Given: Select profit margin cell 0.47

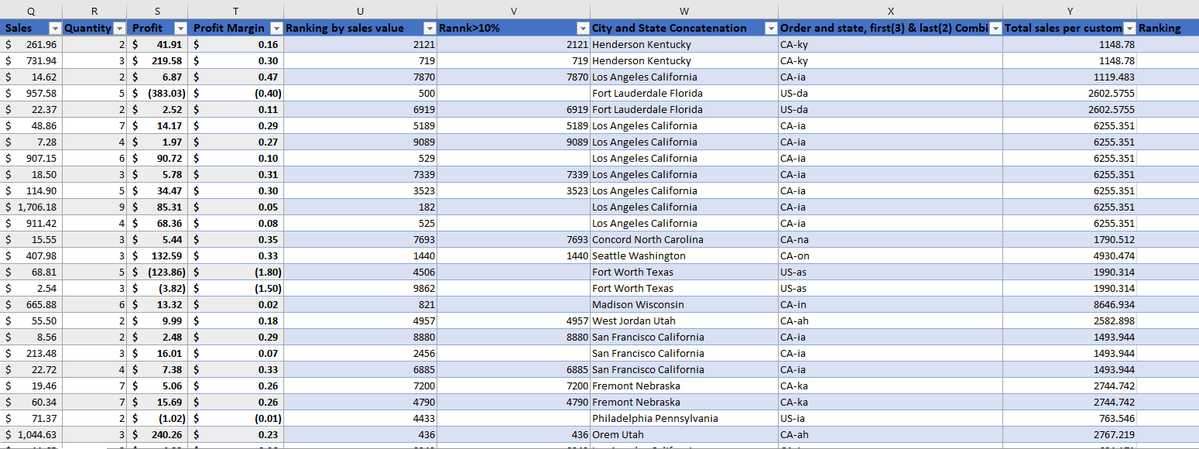Looking at the screenshot, I should click(x=236, y=77).
